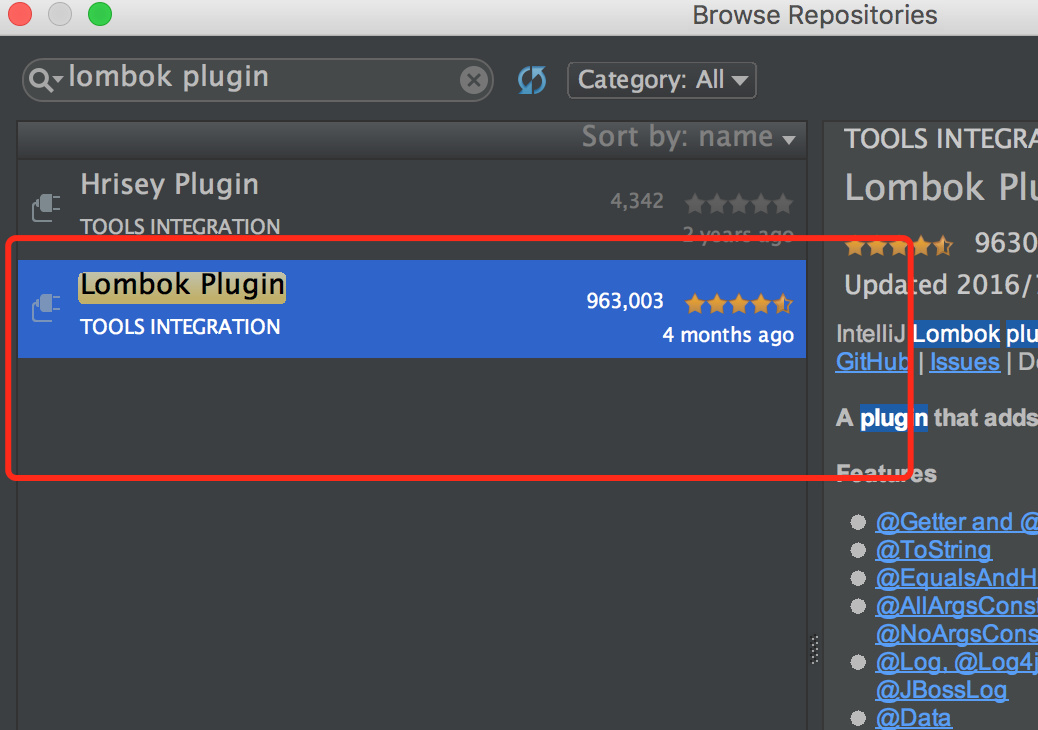1038x730 pixels.
Task: Open the @ToString link
Action: tap(933, 549)
